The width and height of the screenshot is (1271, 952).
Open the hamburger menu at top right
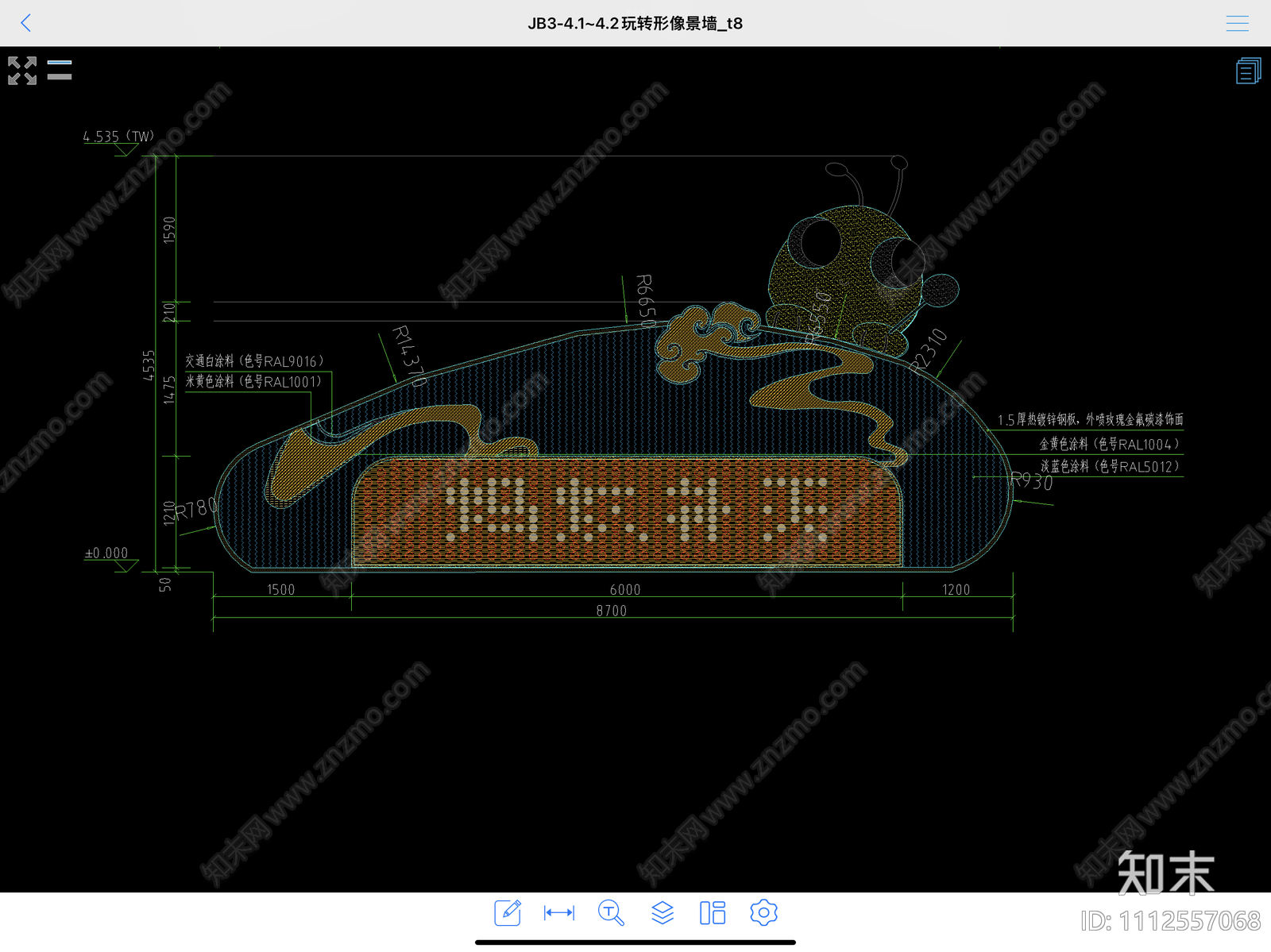(x=1237, y=23)
